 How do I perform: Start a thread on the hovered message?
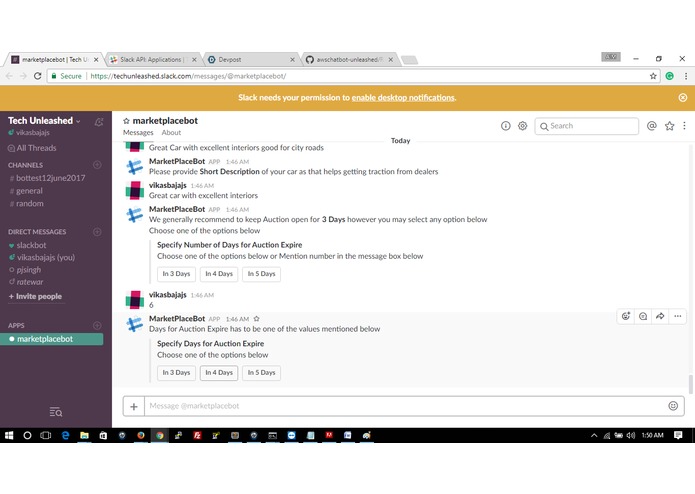click(643, 316)
